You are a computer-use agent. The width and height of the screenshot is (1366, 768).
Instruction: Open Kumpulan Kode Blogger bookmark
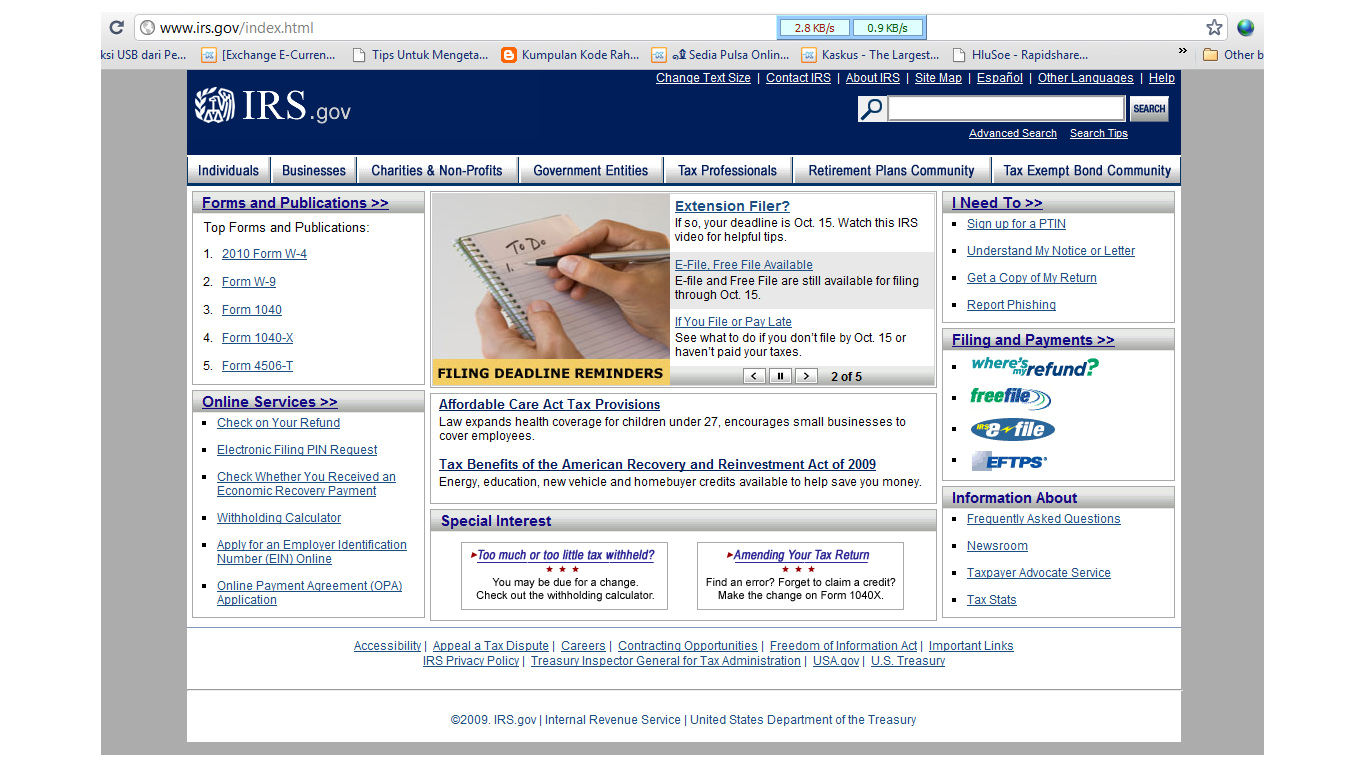(x=570, y=55)
